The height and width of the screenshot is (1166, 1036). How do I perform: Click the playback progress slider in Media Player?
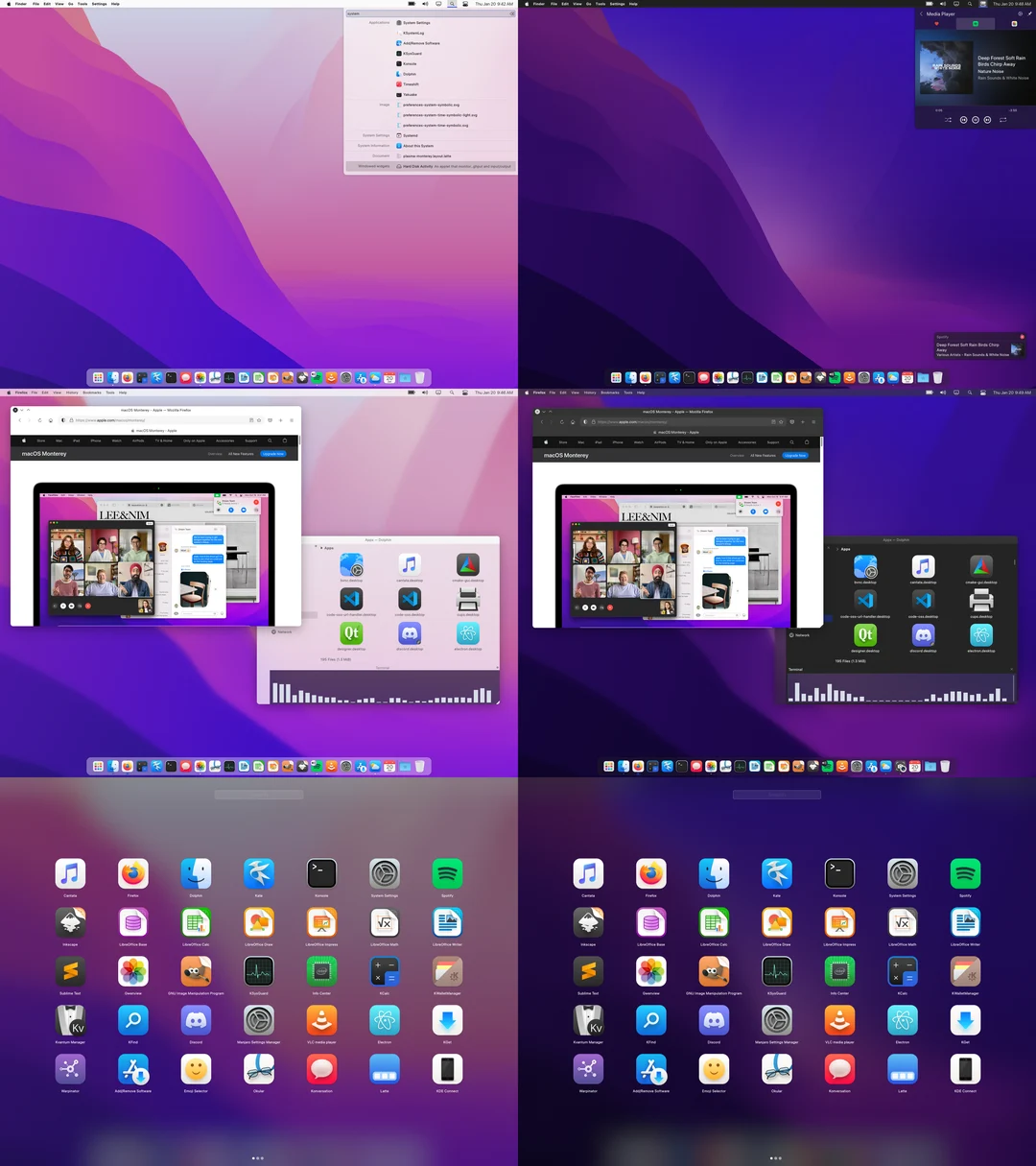tap(972, 109)
